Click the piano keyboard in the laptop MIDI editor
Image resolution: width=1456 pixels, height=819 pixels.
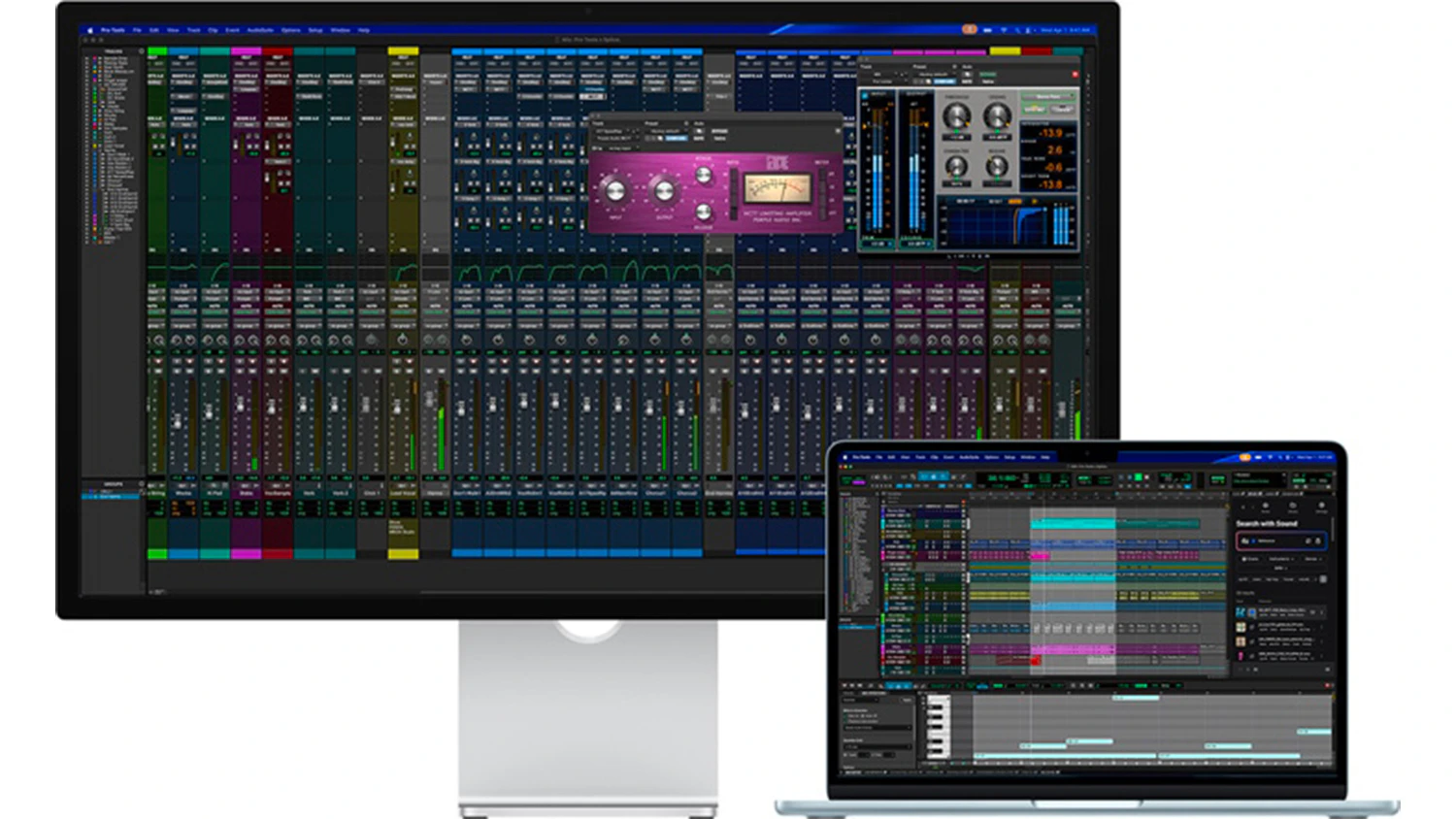click(x=938, y=727)
